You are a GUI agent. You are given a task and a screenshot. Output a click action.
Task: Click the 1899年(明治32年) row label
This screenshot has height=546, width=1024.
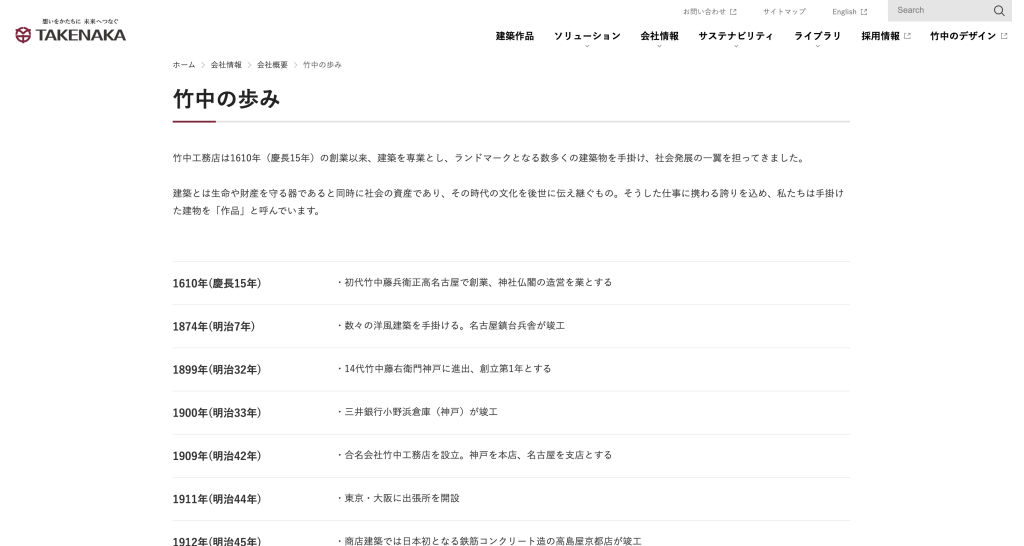pos(217,370)
